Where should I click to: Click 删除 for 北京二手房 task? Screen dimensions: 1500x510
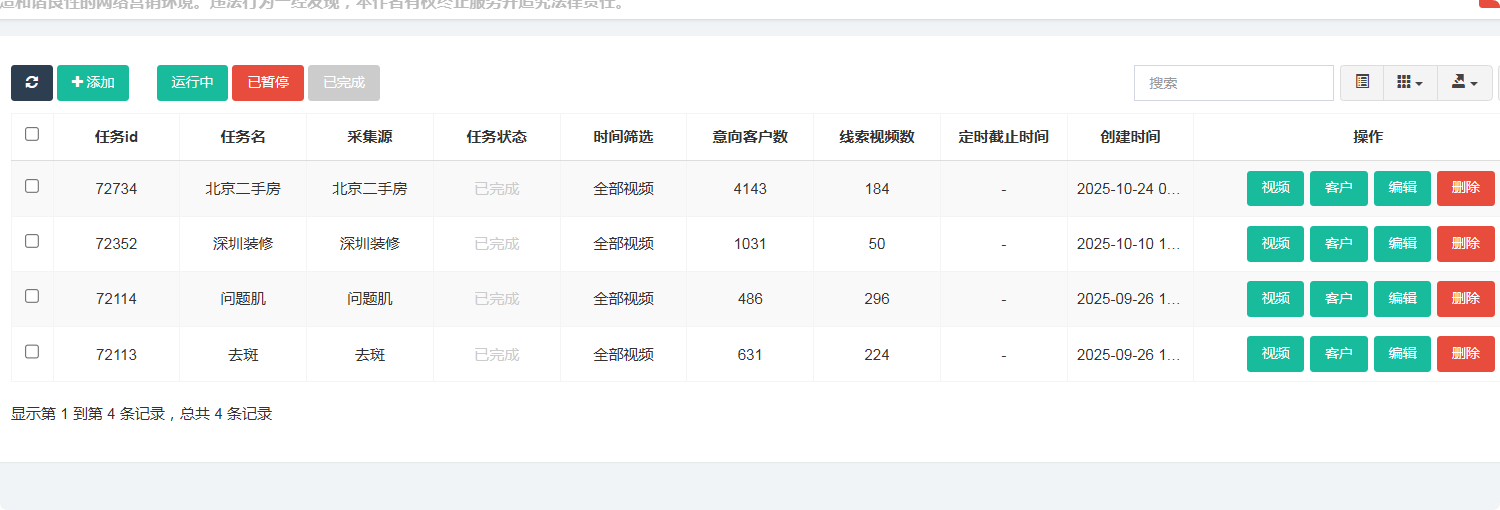[1466, 188]
